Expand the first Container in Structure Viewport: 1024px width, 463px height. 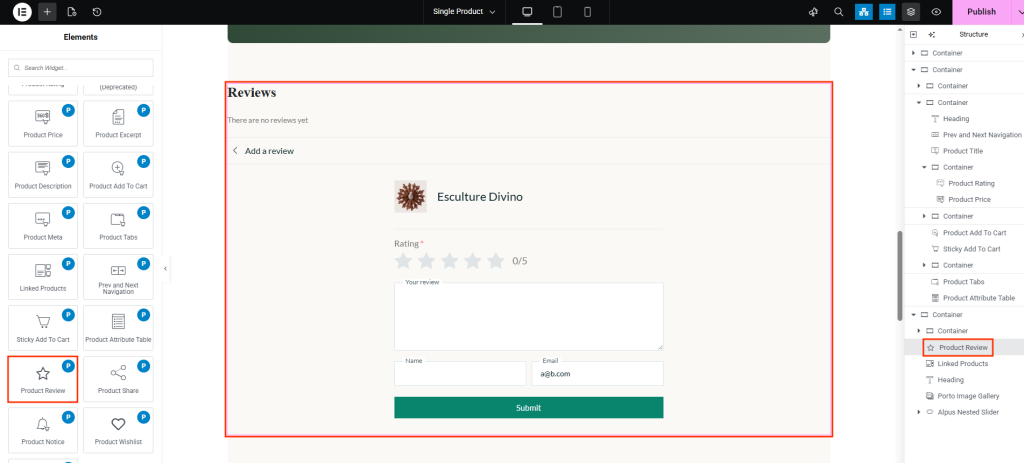[913, 53]
